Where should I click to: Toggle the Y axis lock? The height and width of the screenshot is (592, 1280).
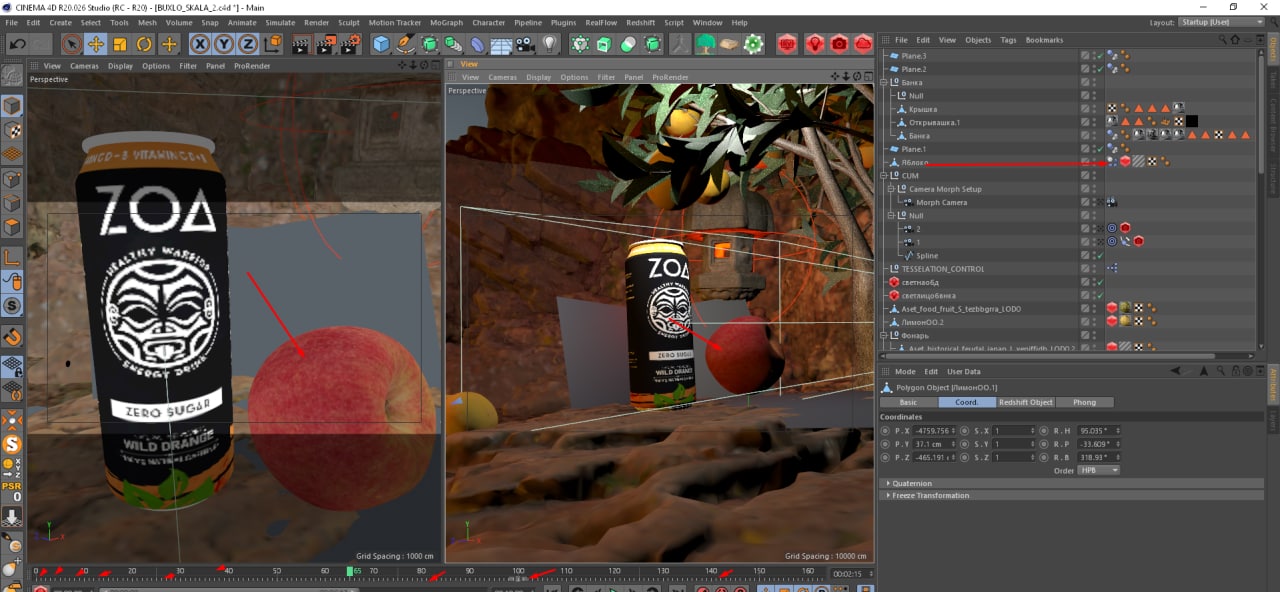point(223,44)
